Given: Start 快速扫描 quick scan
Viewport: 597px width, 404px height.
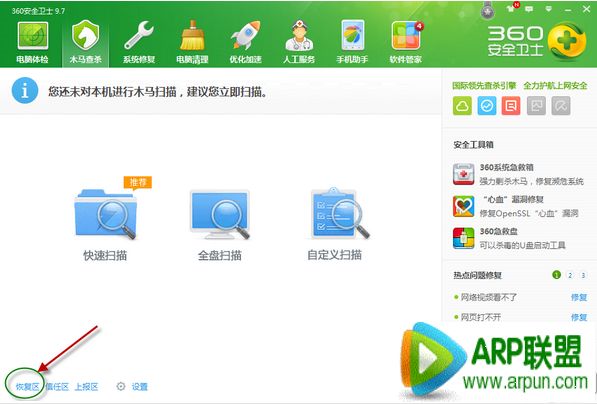Looking at the screenshot, I should click(x=105, y=220).
